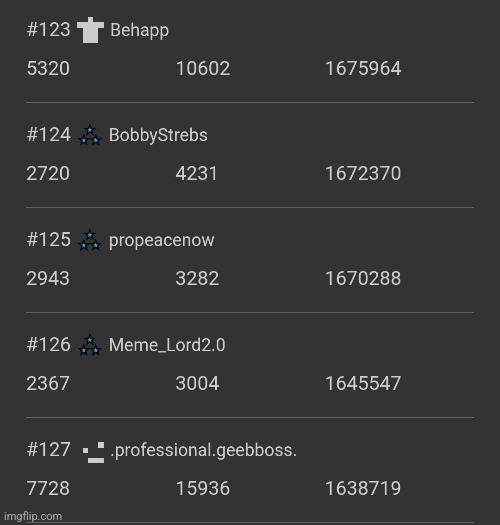The image size is (500, 525).
Task: Select rank #124 label
Action: point(49,135)
